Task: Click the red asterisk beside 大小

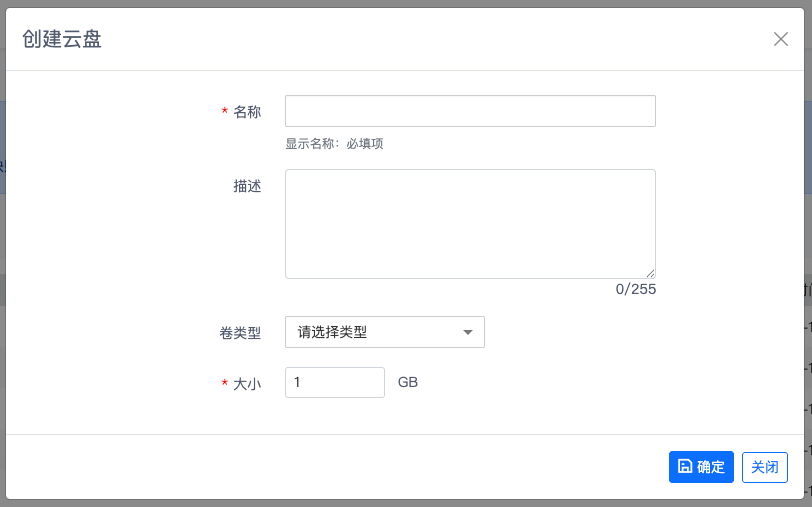Action: 225,384
